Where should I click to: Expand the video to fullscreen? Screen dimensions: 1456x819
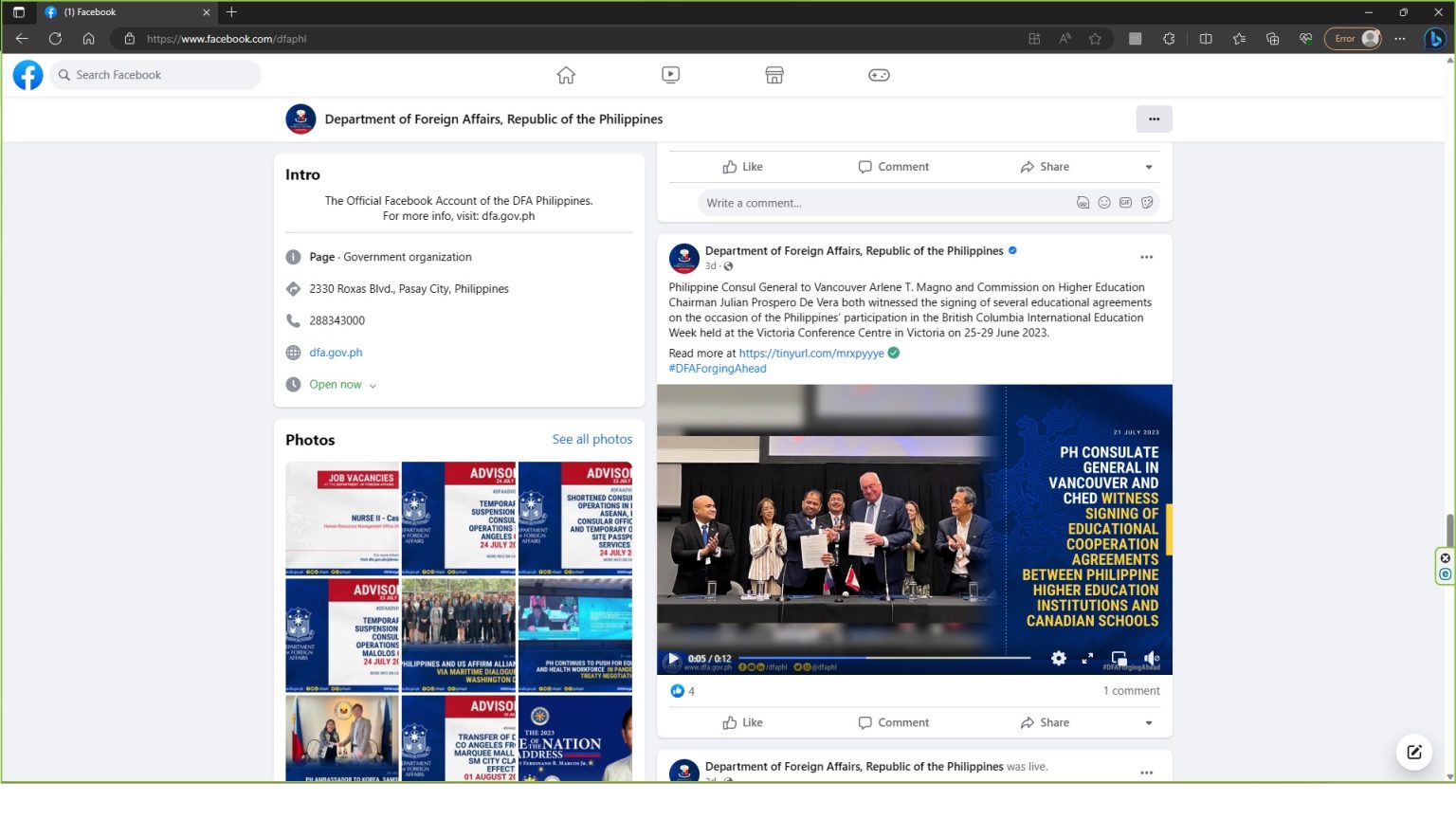(1087, 658)
